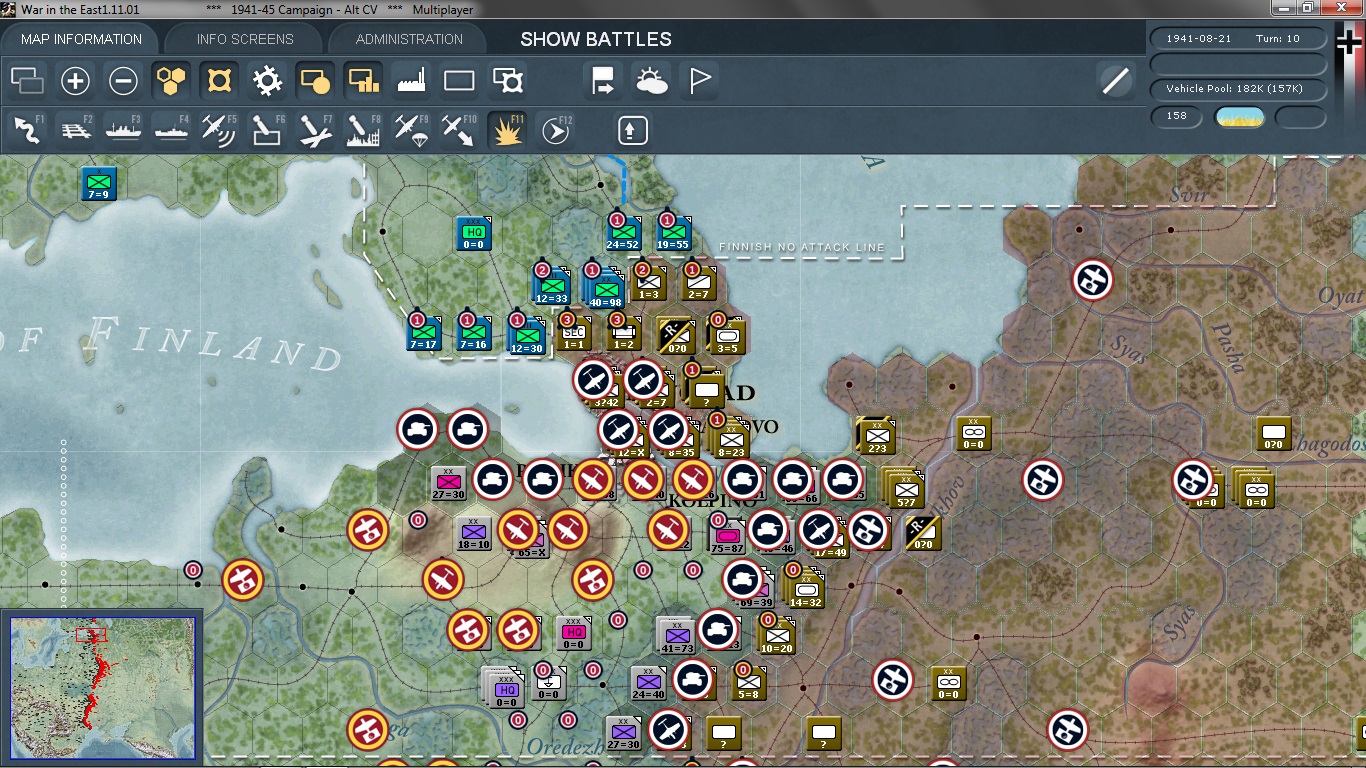Toggle the yellow hexagon grid display
1366x768 pixels.
171,80
